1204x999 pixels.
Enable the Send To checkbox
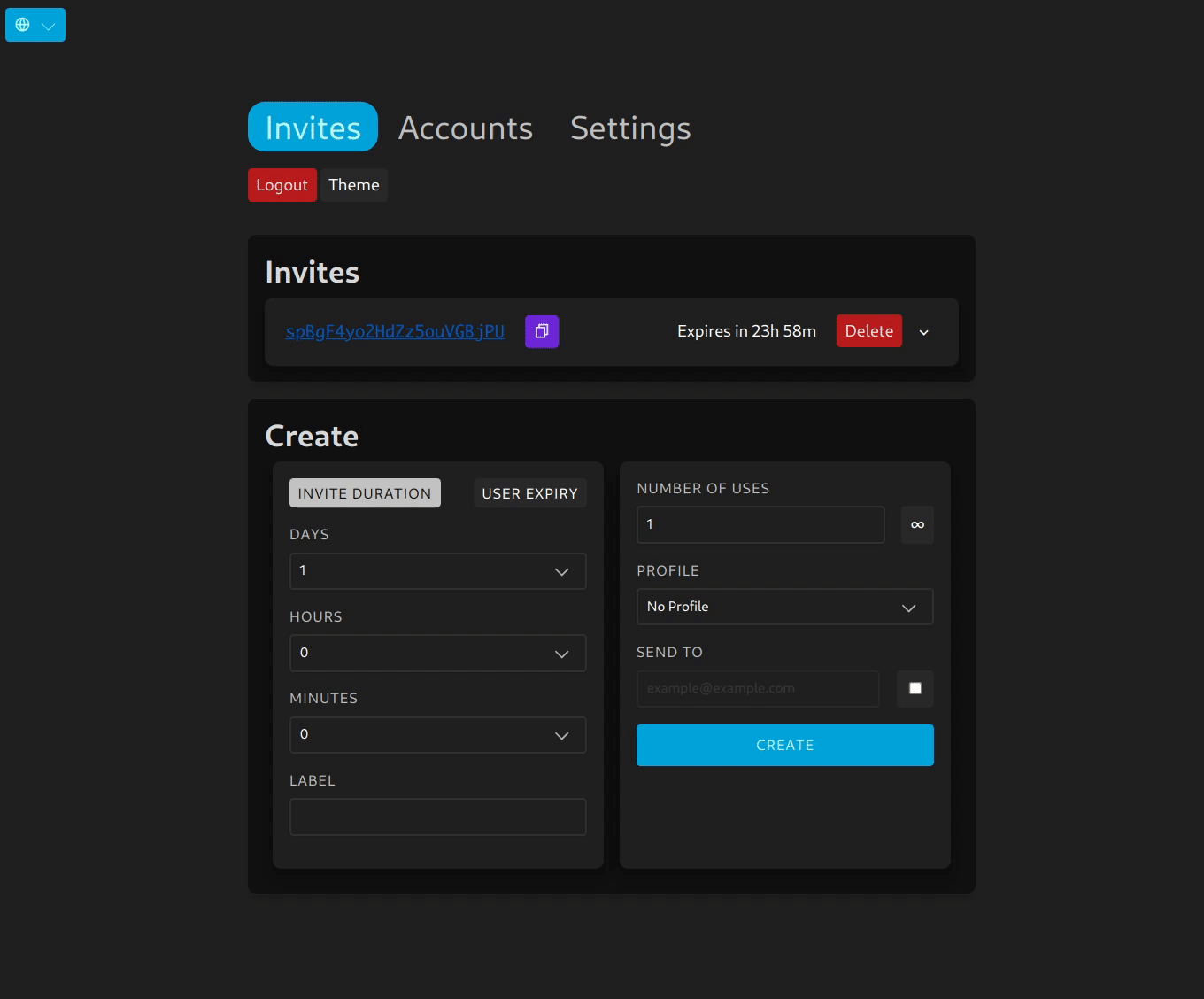click(x=915, y=689)
